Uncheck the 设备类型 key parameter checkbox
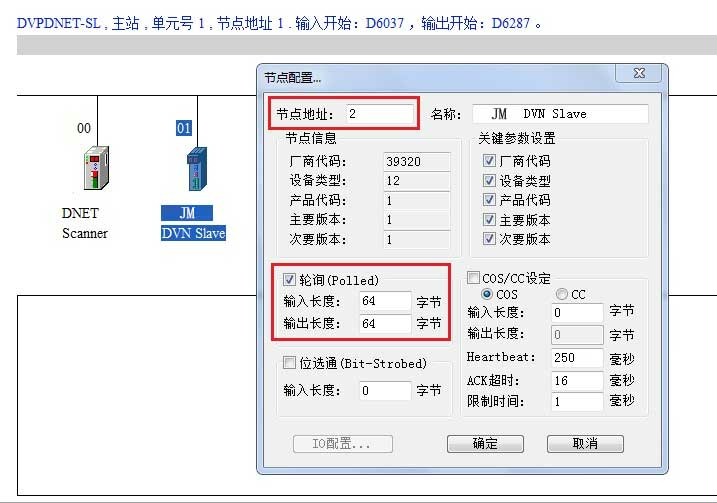The image size is (717, 503). click(x=489, y=181)
